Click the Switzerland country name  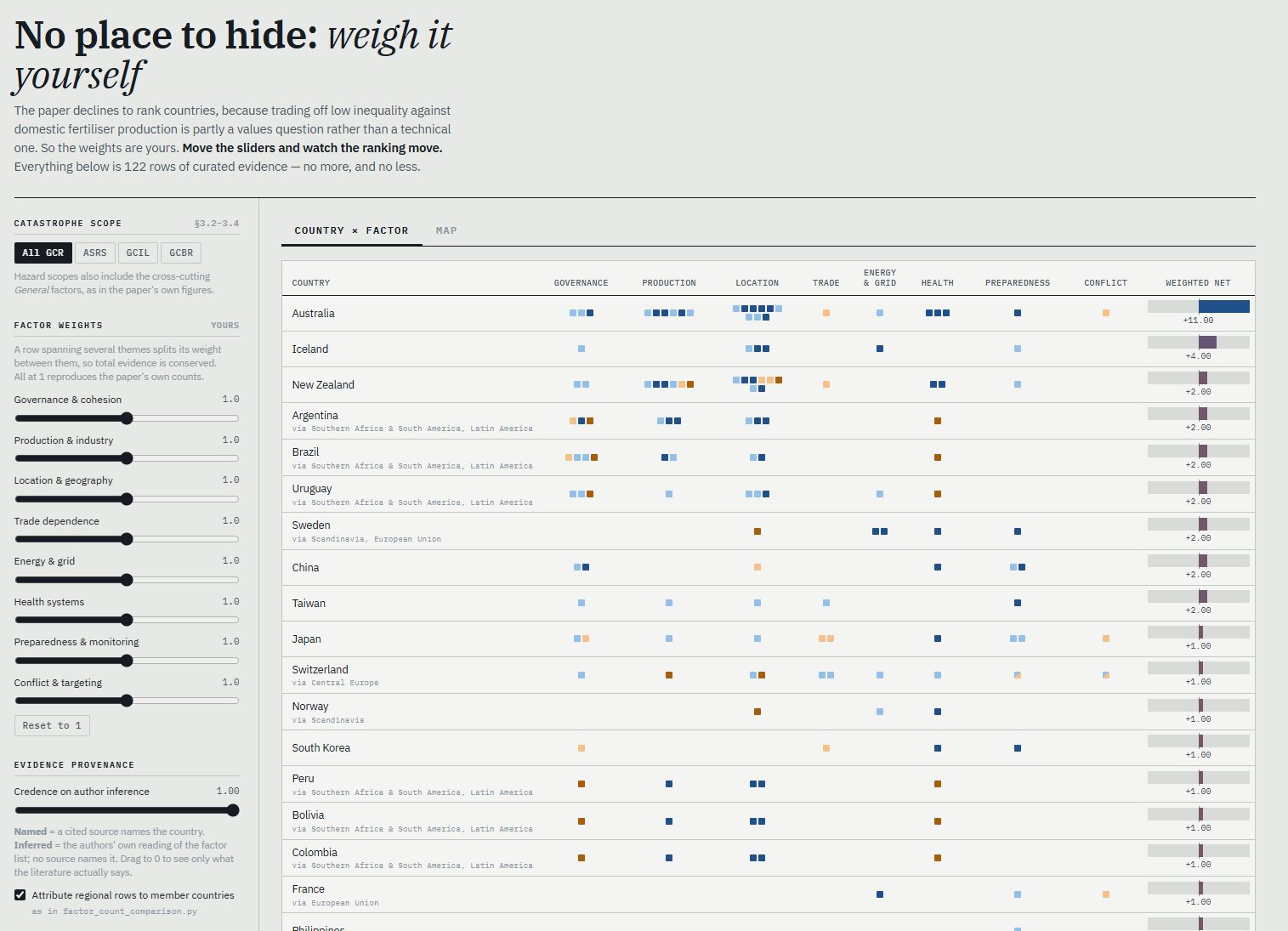coord(320,669)
